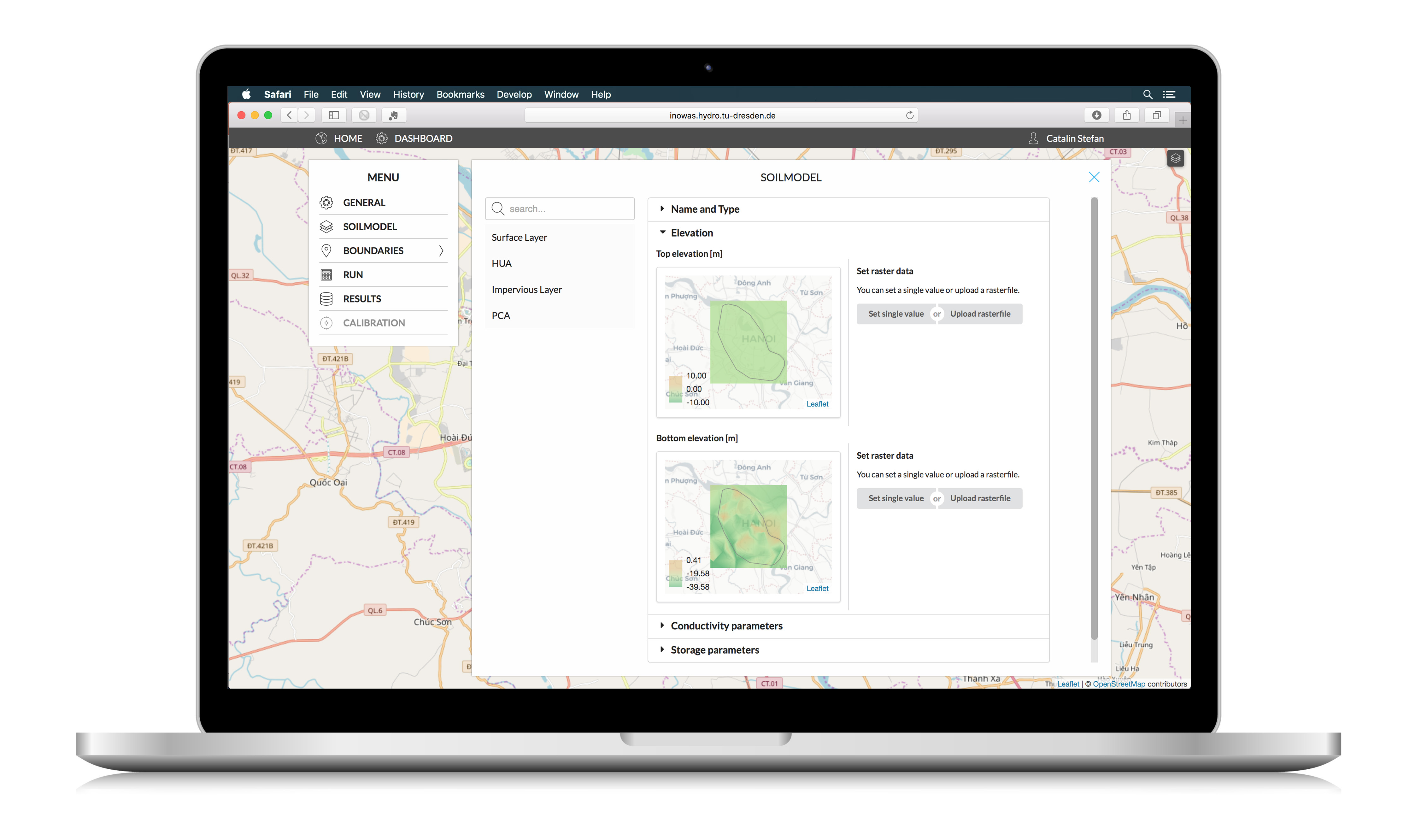Click the SOILMODEL panel vertical scrollbar
Viewport: 1421px width, 840px height.
(1094, 419)
